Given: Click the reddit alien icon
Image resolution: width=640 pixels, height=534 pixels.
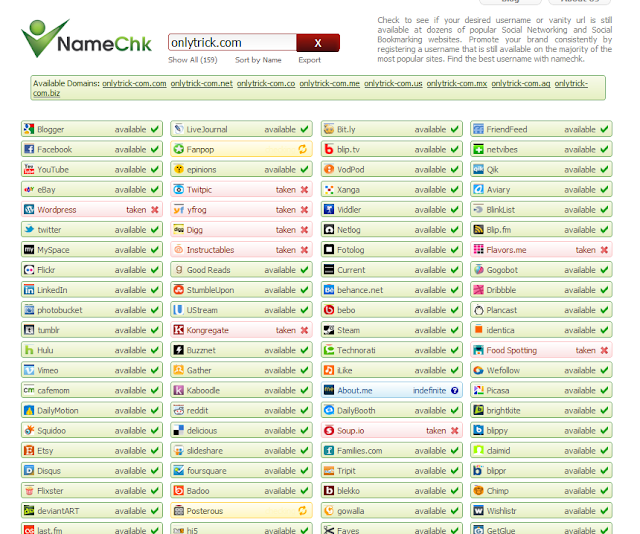Looking at the screenshot, I should [x=178, y=410].
